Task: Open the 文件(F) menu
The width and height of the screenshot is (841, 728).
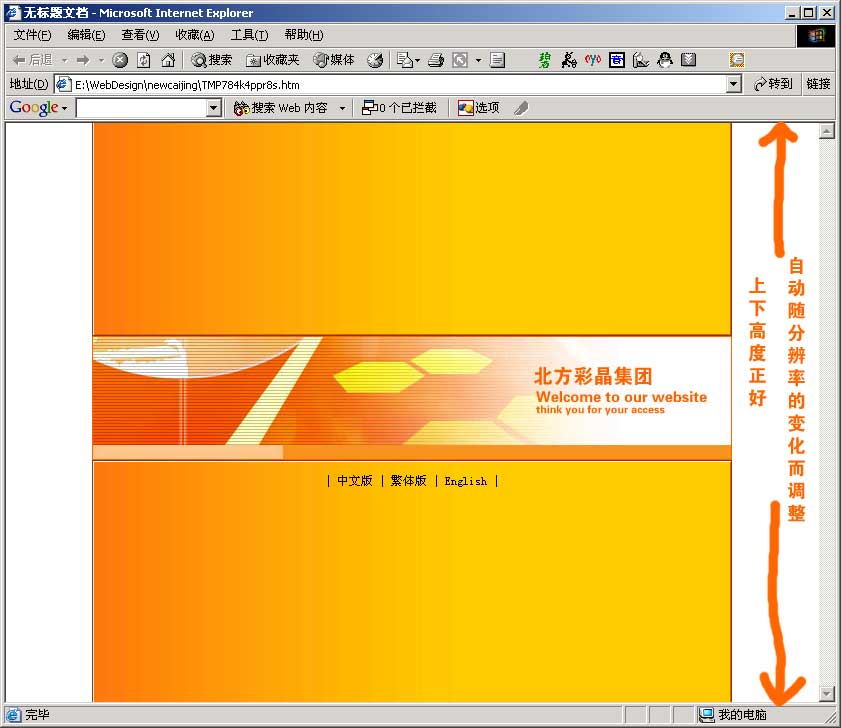Action: 32,35
